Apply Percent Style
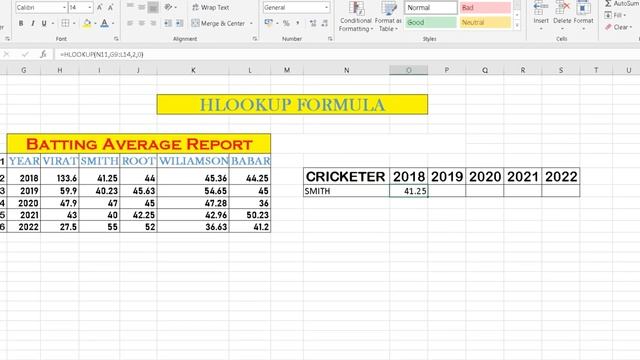Viewport: 640px width, 360px height. coord(286,23)
